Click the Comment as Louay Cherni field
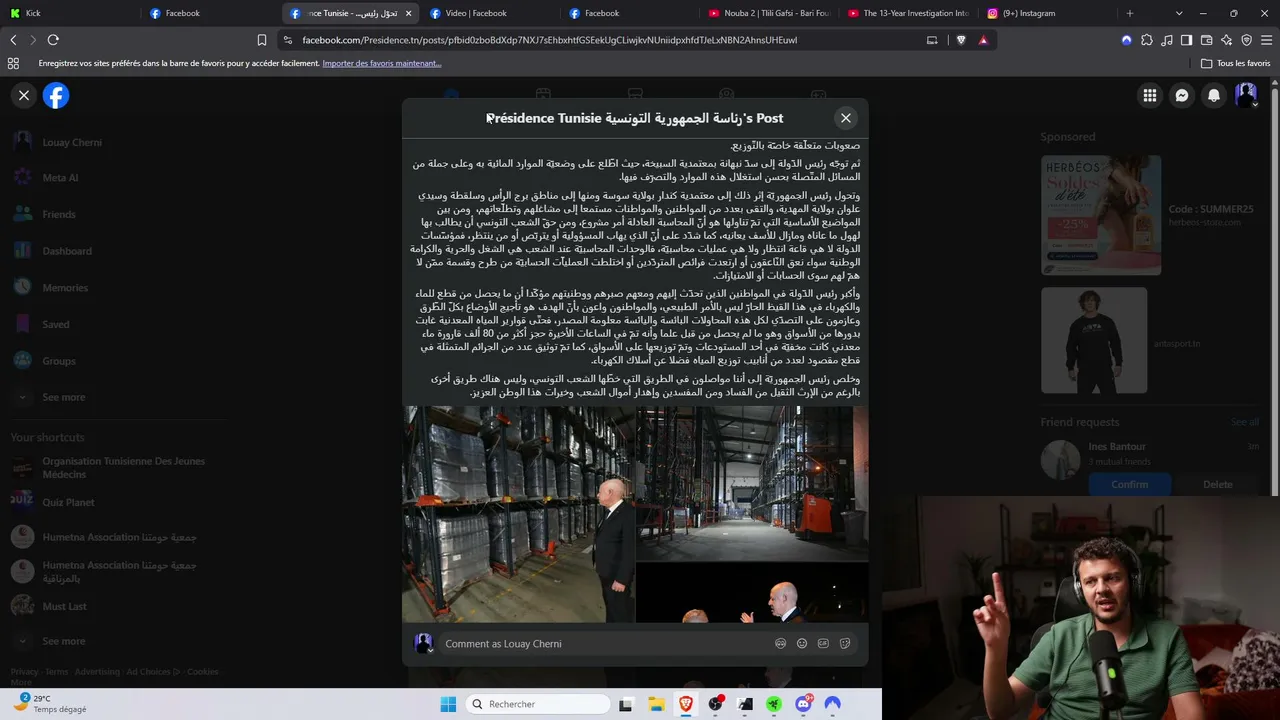Screen dimensions: 1280x720 pyautogui.click(x=650, y=644)
